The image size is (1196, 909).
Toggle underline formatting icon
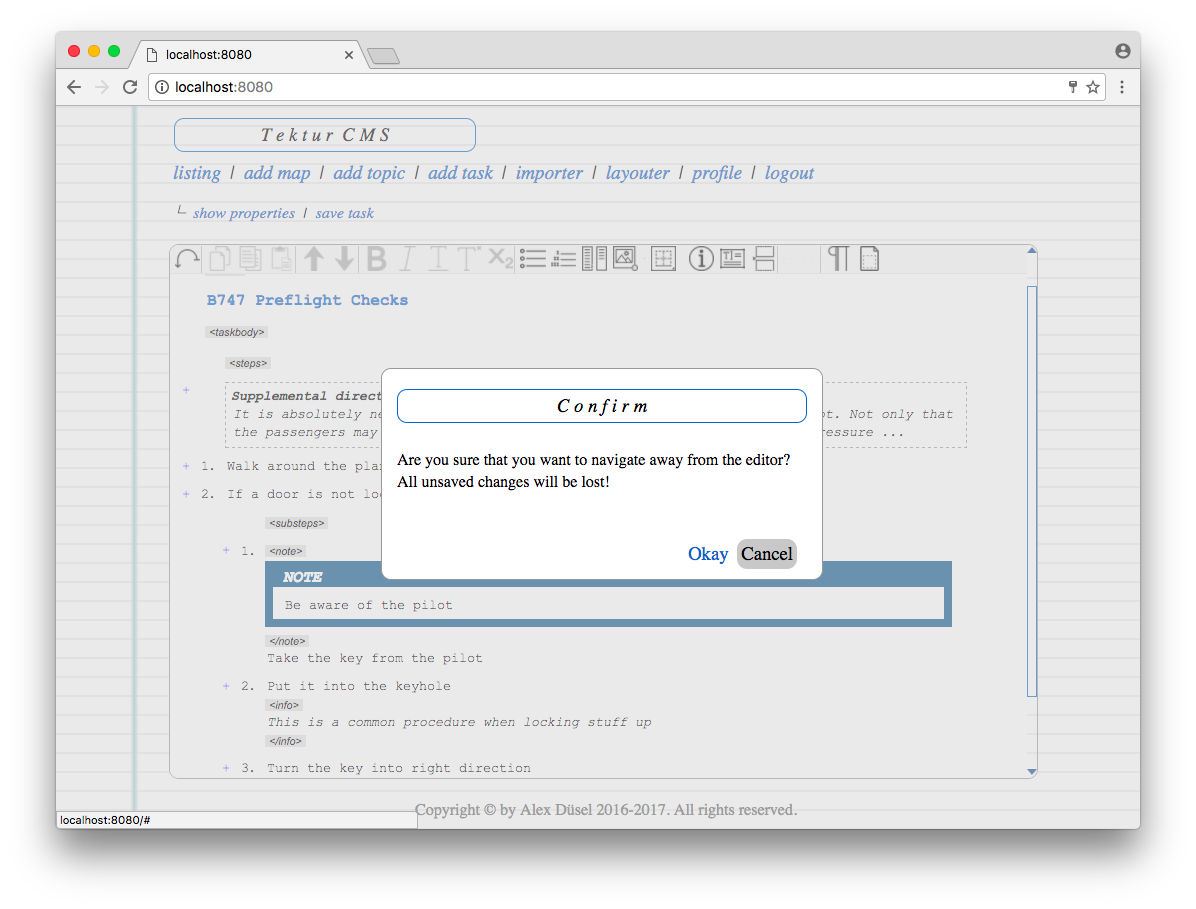pyautogui.click(x=438, y=259)
